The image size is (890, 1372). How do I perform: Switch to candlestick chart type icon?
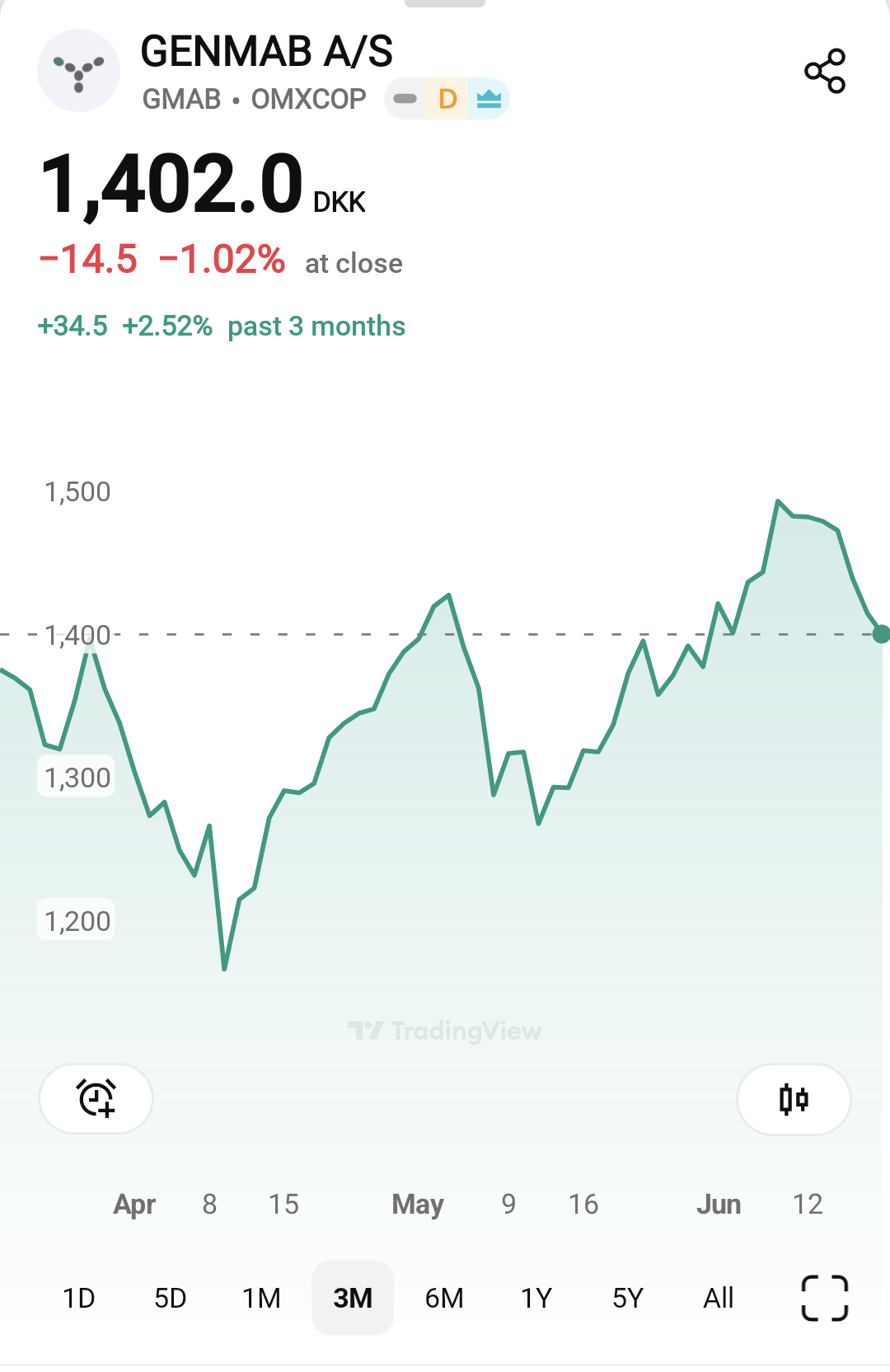pyautogui.click(x=794, y=1099)
